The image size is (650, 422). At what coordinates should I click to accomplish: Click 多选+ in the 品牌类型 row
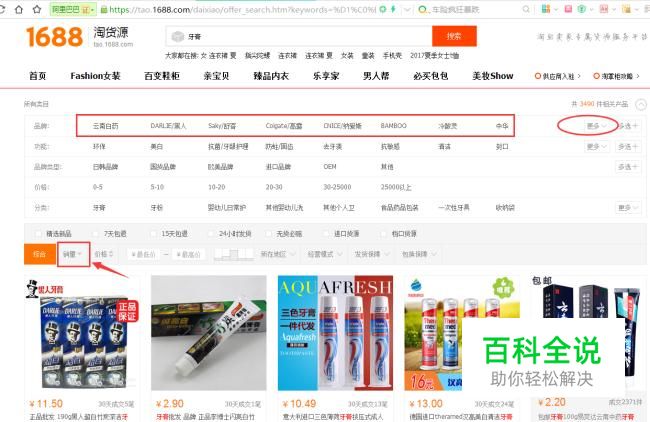point(628,167)
